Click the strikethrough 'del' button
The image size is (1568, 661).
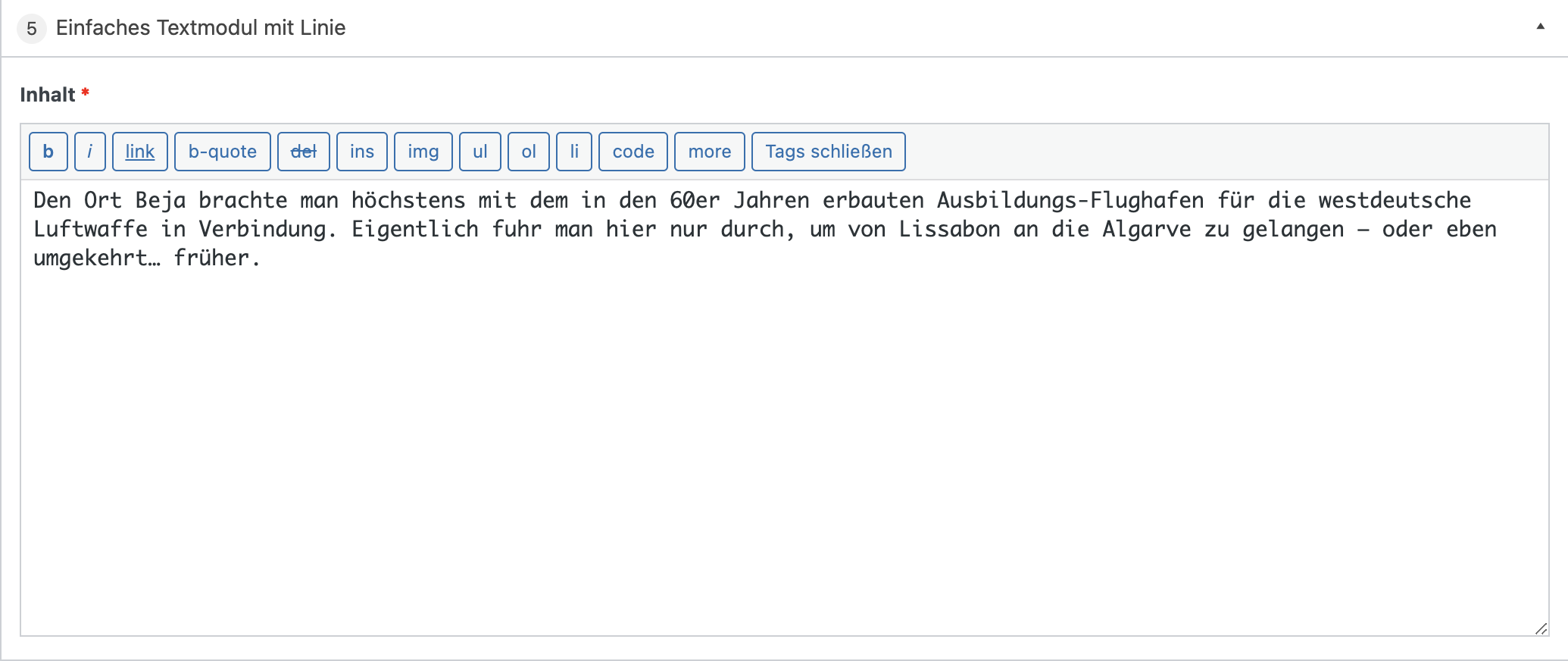click(x=304, y=152)
